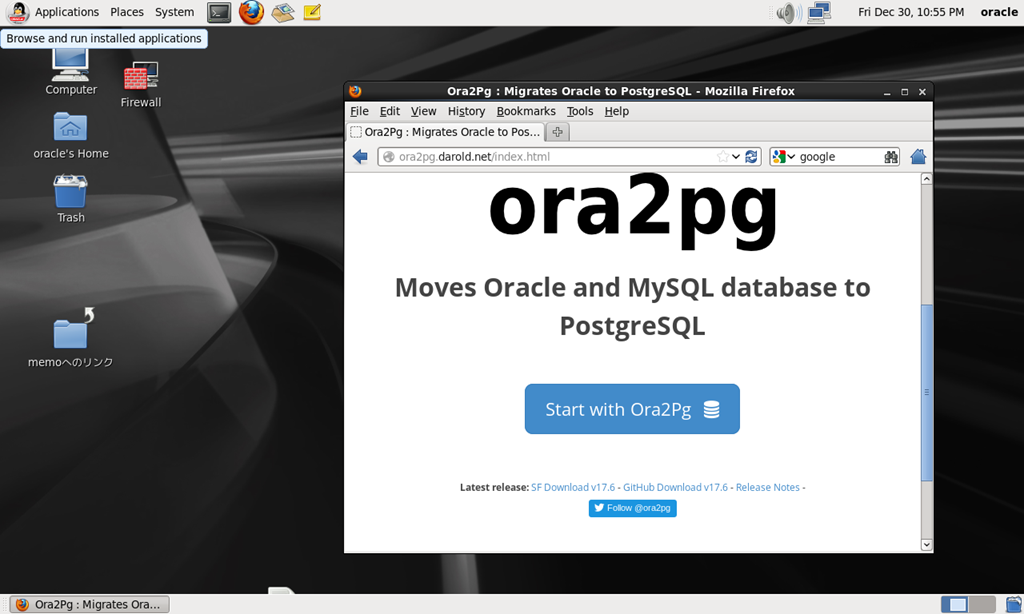Switch to second workspace in switcher
The image size is (1024, 614).
[982, 604]
